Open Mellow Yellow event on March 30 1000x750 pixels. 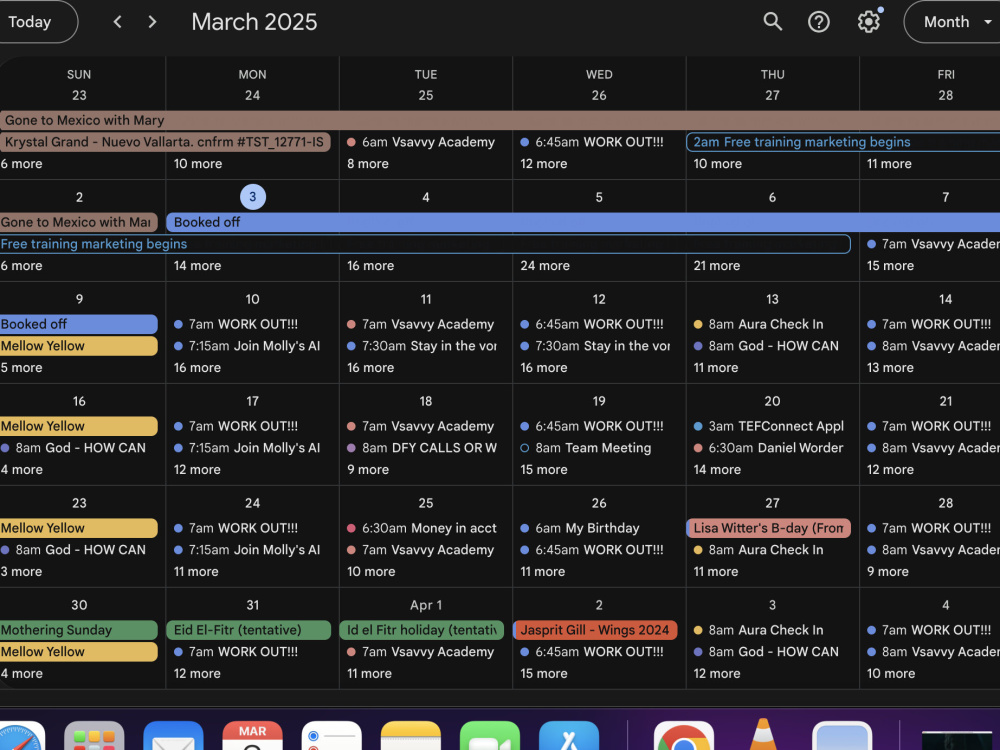tap(78, 652)
